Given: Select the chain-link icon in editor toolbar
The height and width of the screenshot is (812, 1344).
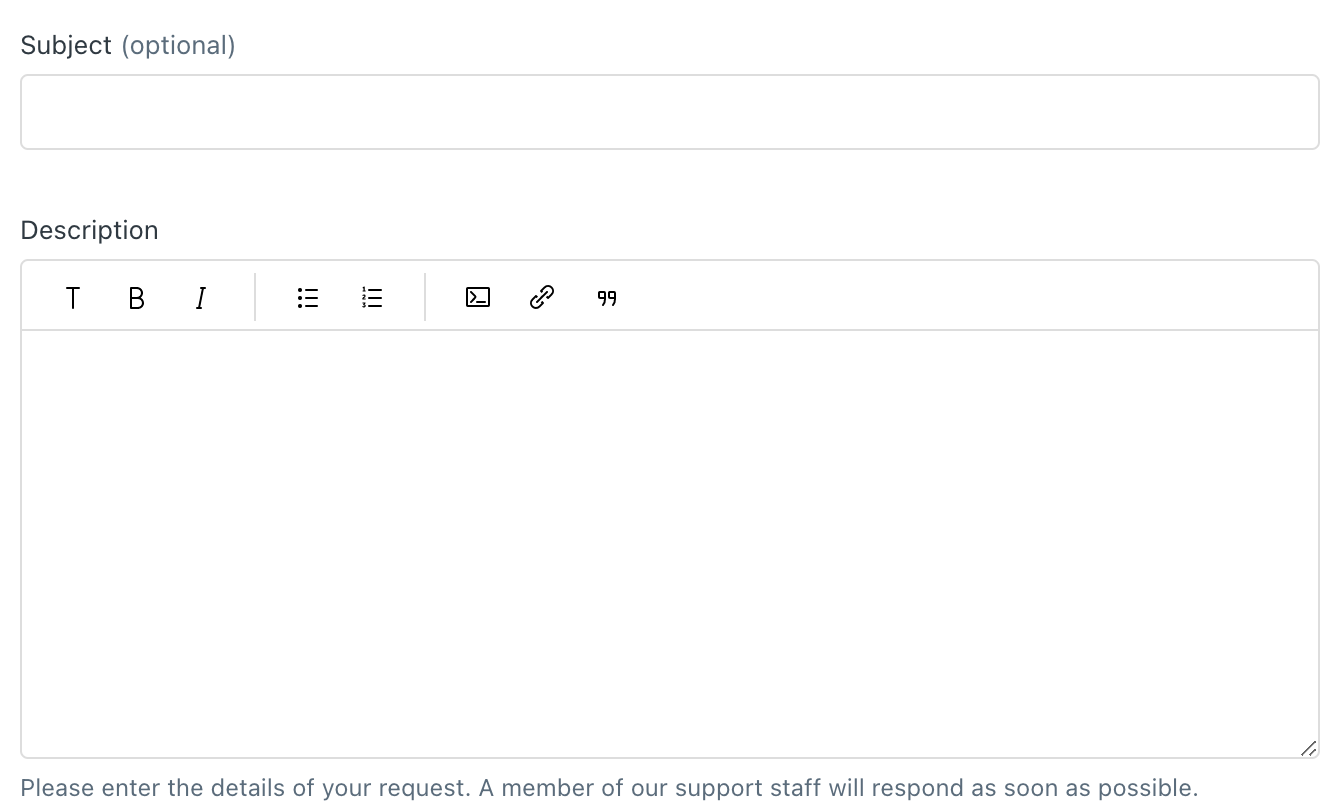Looking at the screenshot, I should click(x=542, y=298).
